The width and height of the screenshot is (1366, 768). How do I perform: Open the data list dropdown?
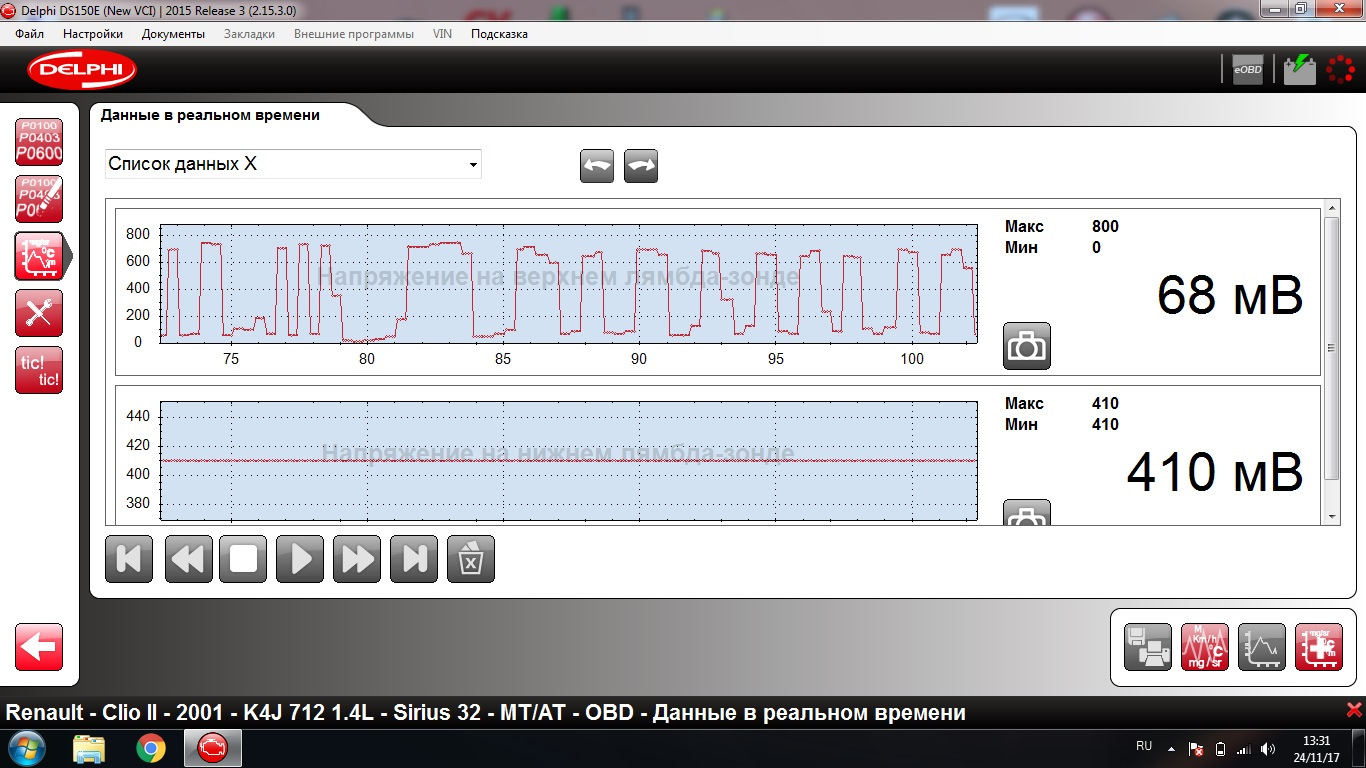pyautogui.click(x=293, y=164)
